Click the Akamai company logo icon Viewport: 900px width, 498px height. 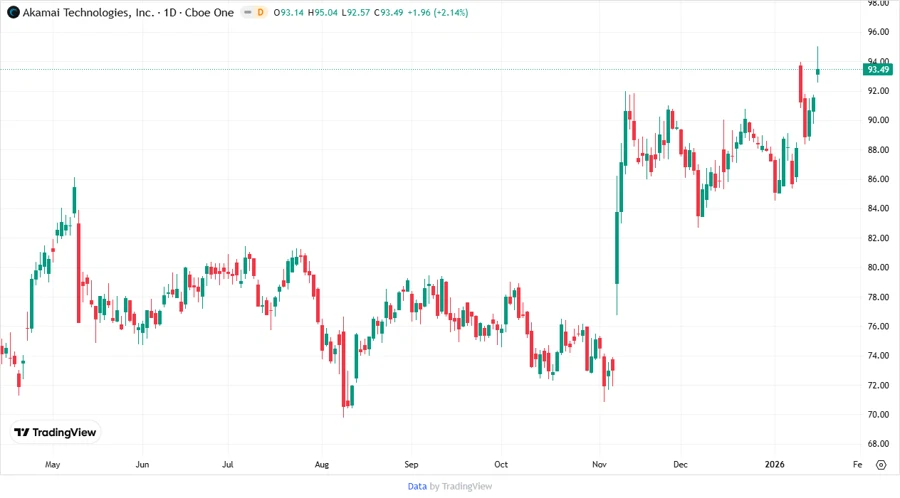[x=13, y=13]
